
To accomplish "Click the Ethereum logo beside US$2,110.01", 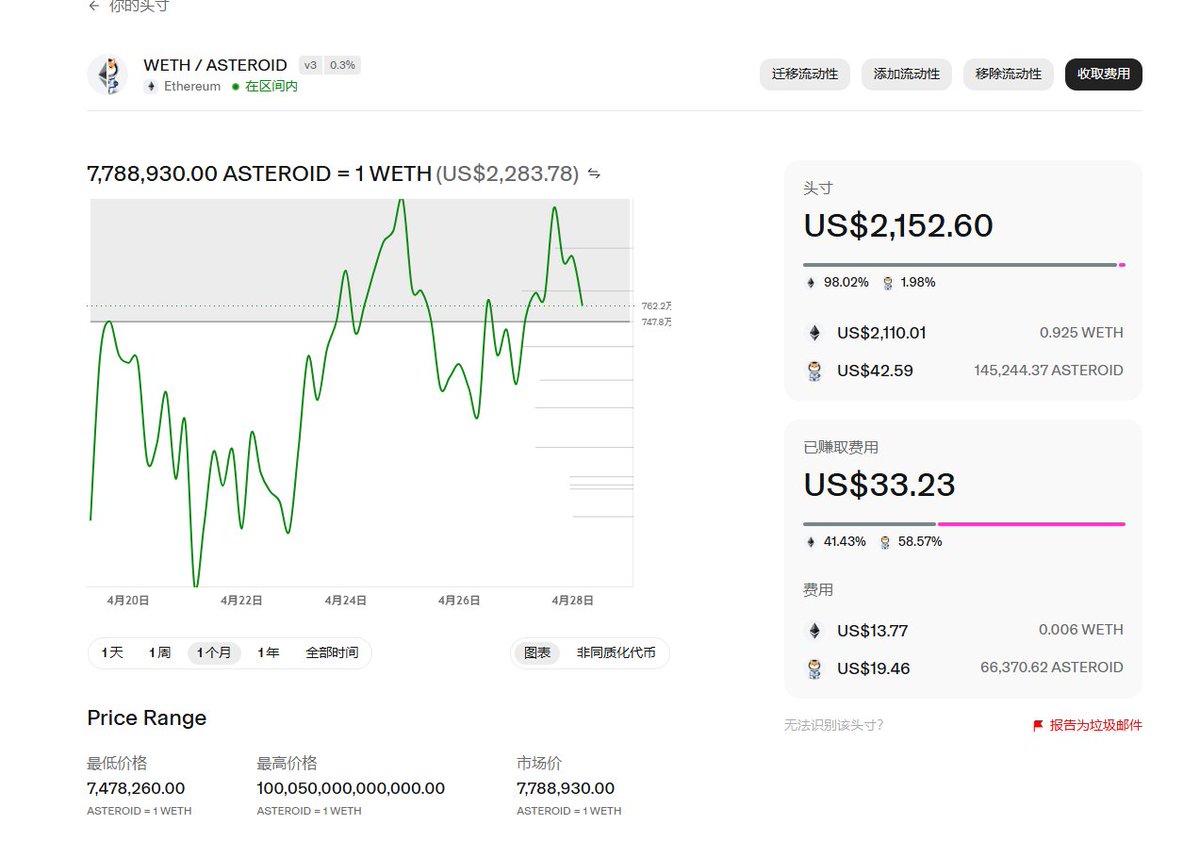I will 815,333.
